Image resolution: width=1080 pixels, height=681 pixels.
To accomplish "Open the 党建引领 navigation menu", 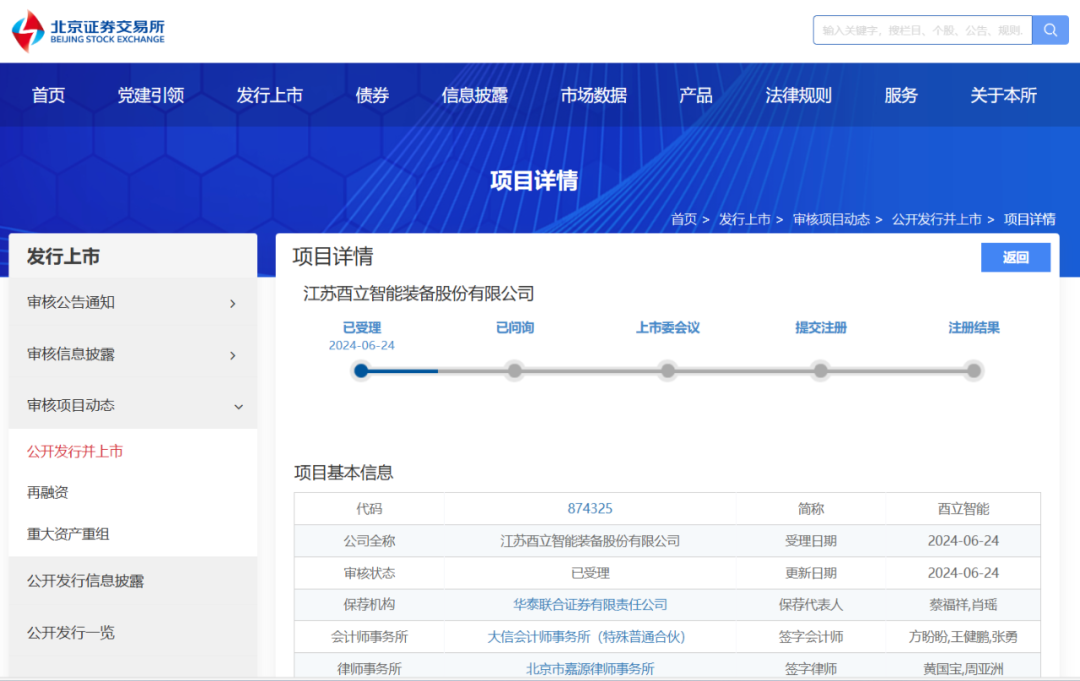I will click(x=151, y=95).
